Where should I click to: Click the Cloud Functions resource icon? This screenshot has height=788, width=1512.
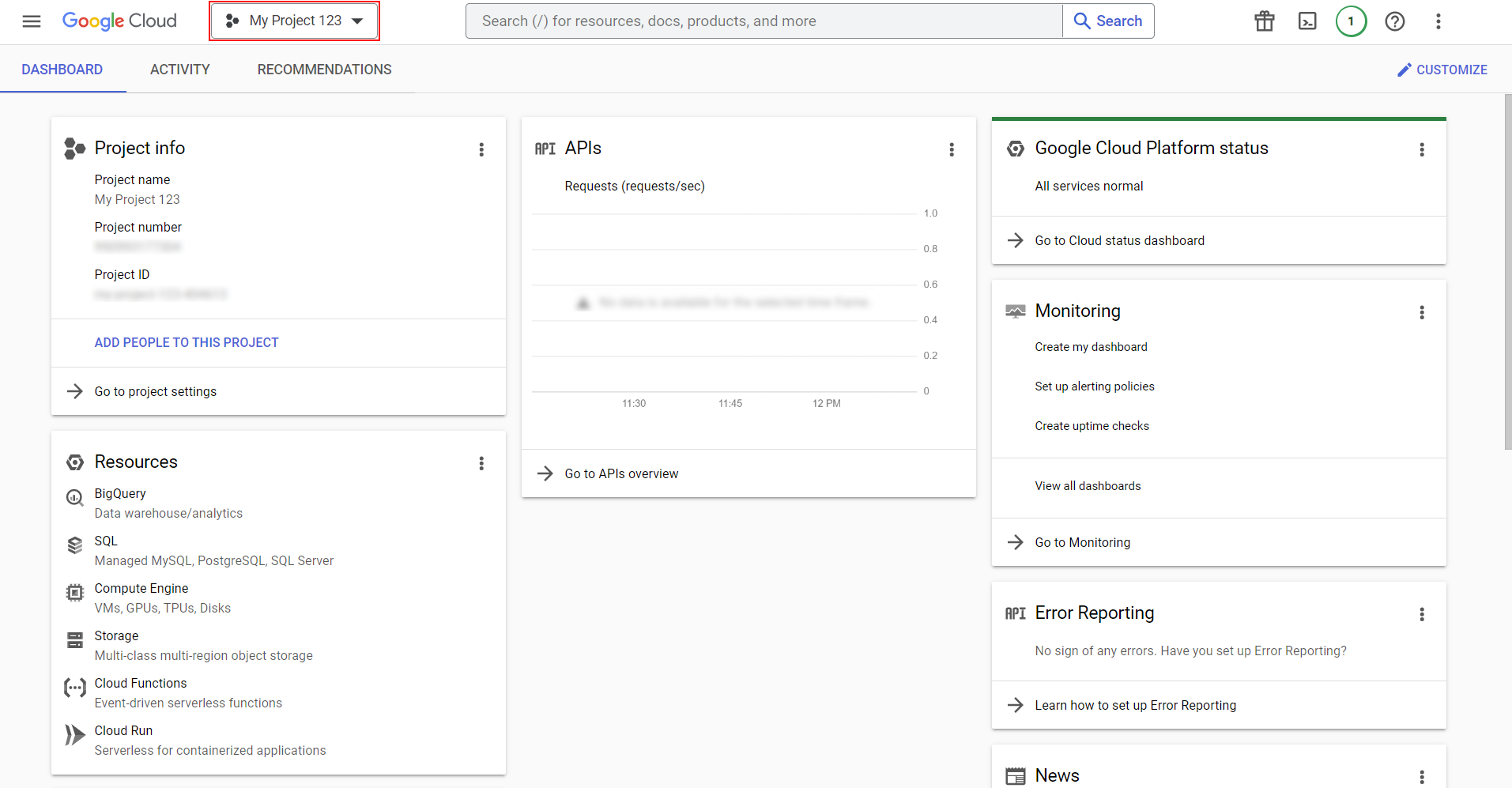pyautogui.click(x=75, y=688)
